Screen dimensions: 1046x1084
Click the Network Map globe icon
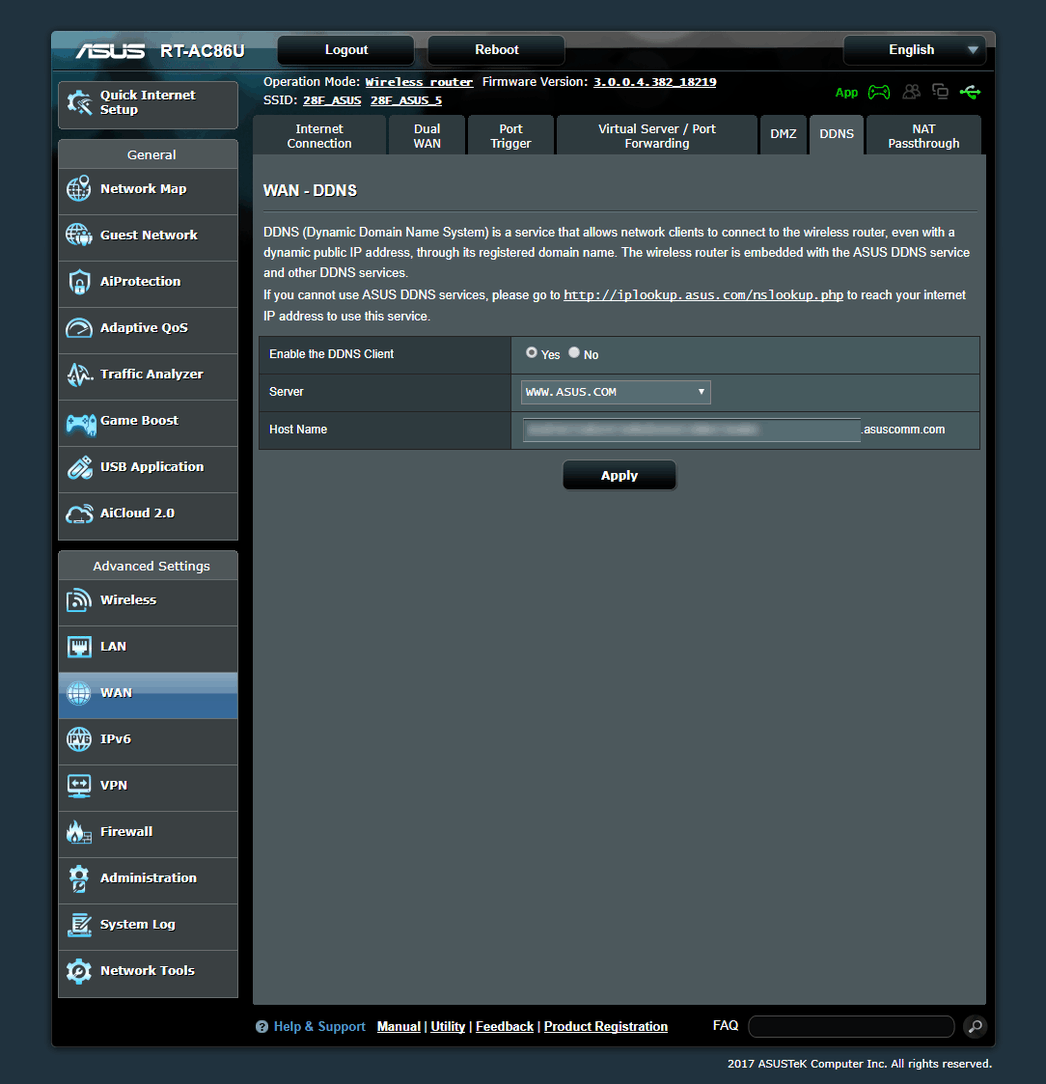(79, 189)
